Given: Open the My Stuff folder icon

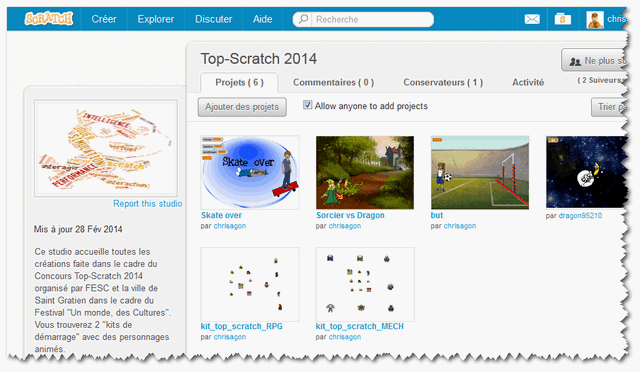Looking at the screenshot, I should tap(562, 19).
